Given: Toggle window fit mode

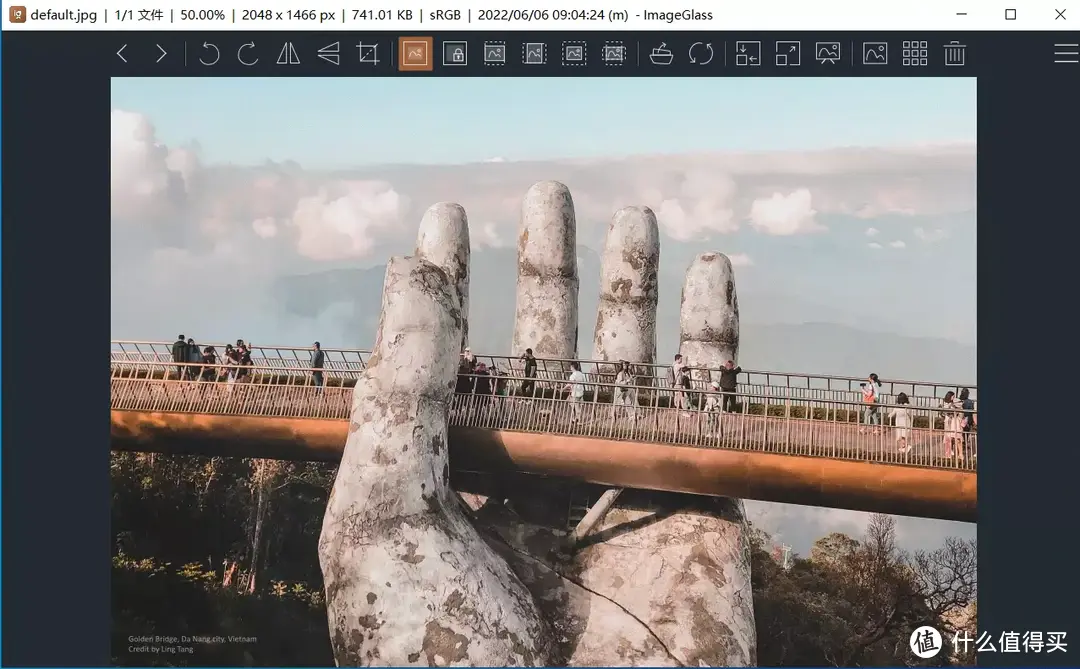Looking at the screenshot, I should [x=748, y=54].
